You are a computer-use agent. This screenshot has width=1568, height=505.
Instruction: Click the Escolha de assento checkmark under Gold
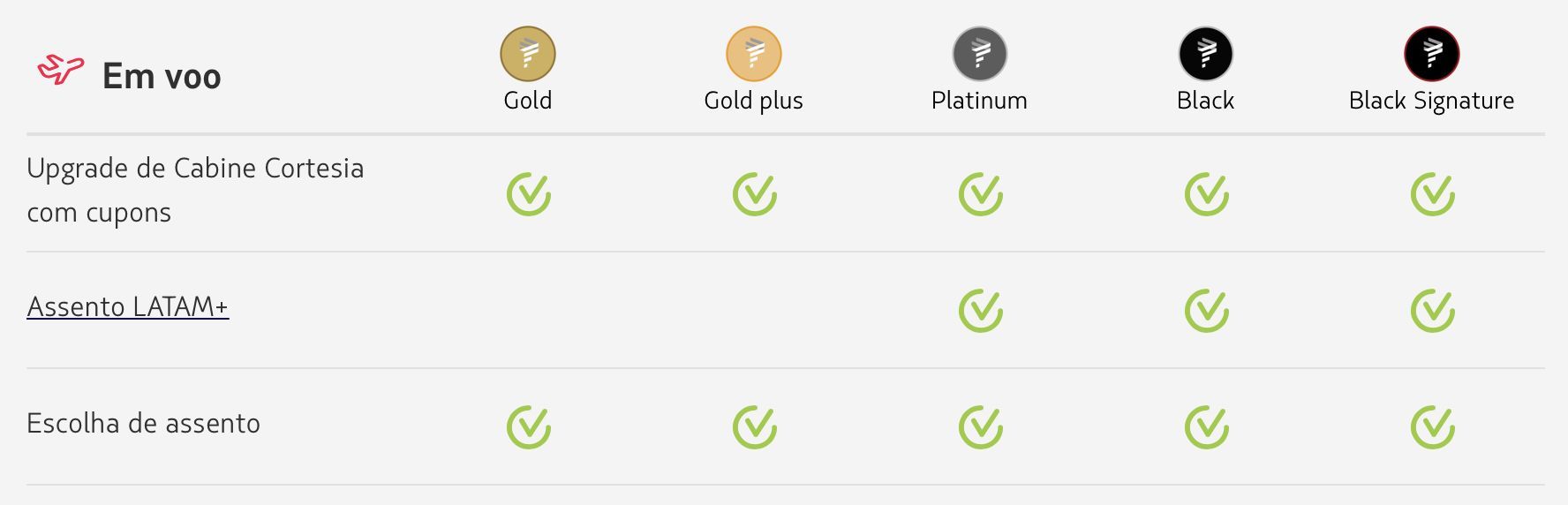(529, 427)
